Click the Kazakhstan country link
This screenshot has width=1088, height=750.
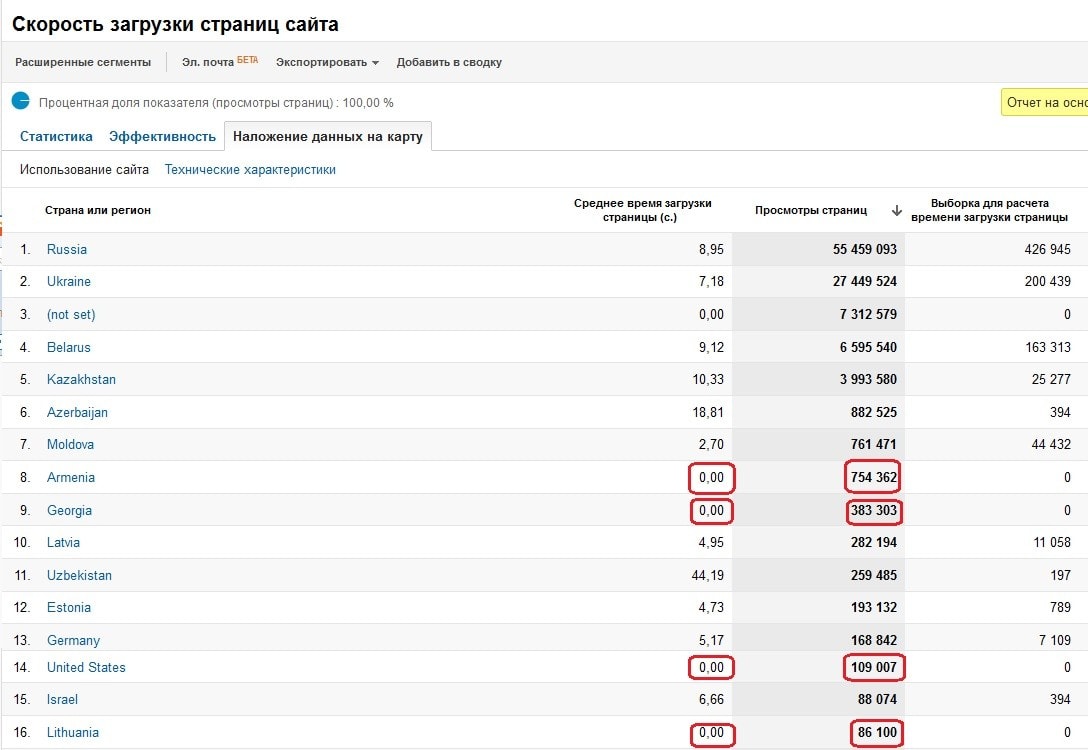pyautogui.click(x=81, y=380)
